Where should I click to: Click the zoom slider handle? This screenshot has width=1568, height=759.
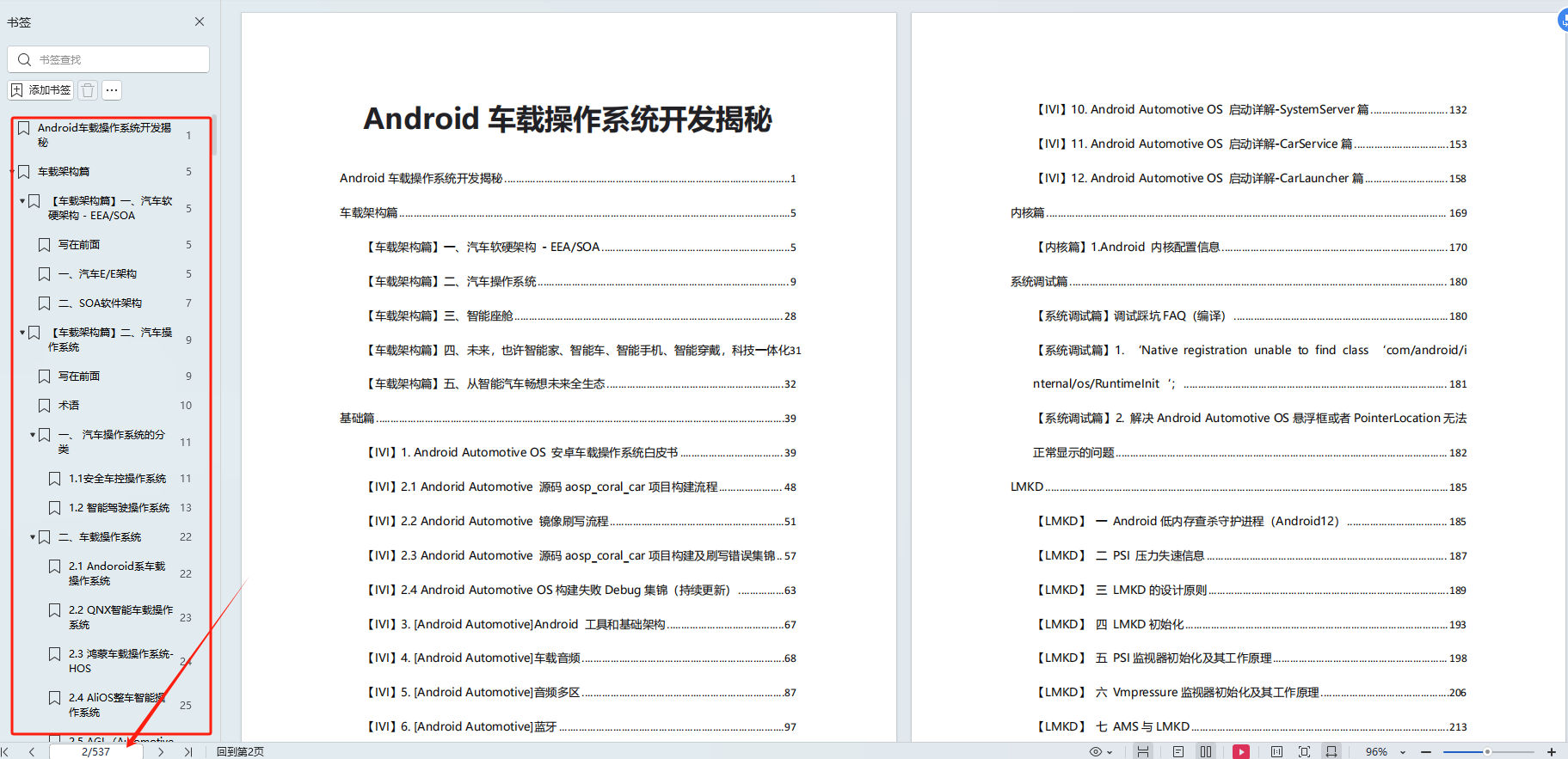click(x=1487, y=751)
